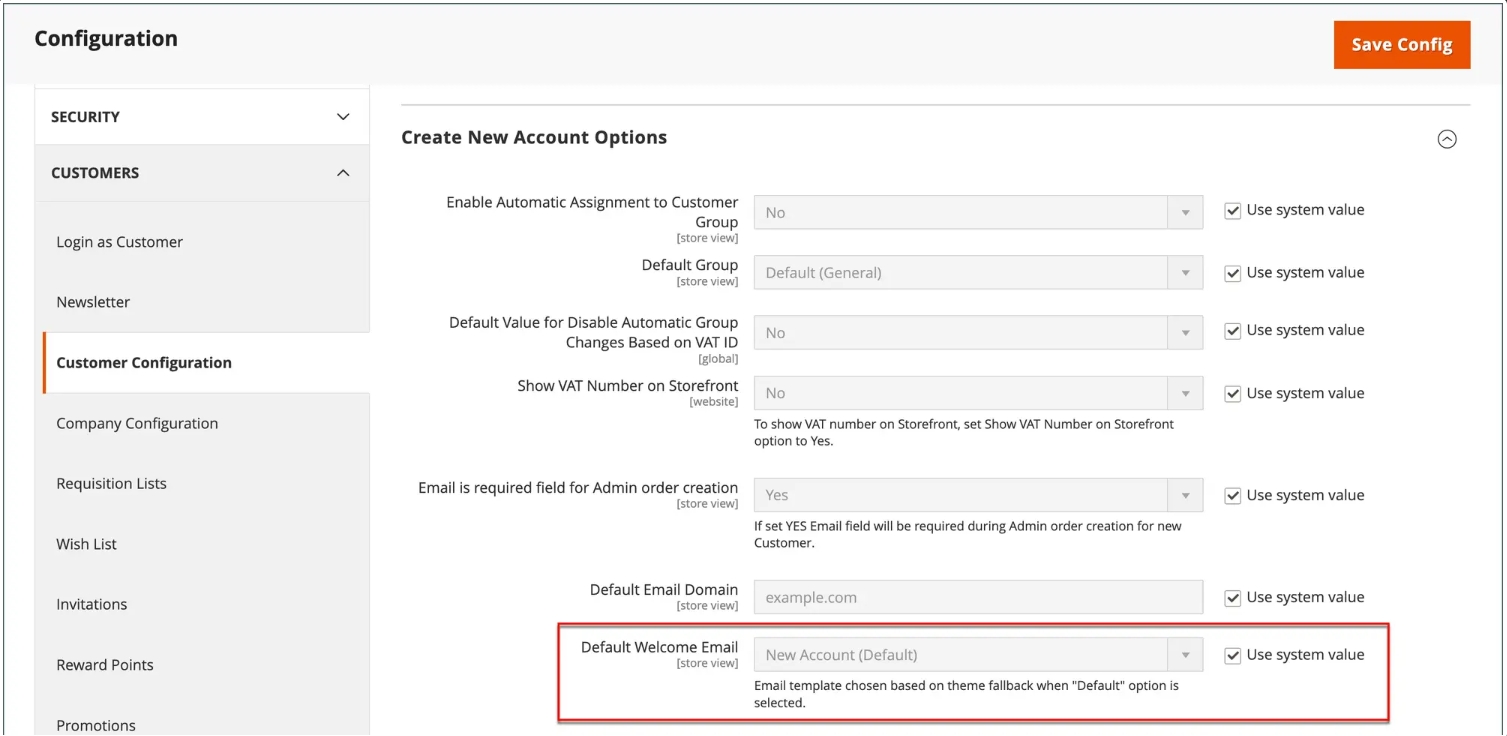
Task: Uncheck system value for Default Welcome Email
Action: [x=1232, y=656]
